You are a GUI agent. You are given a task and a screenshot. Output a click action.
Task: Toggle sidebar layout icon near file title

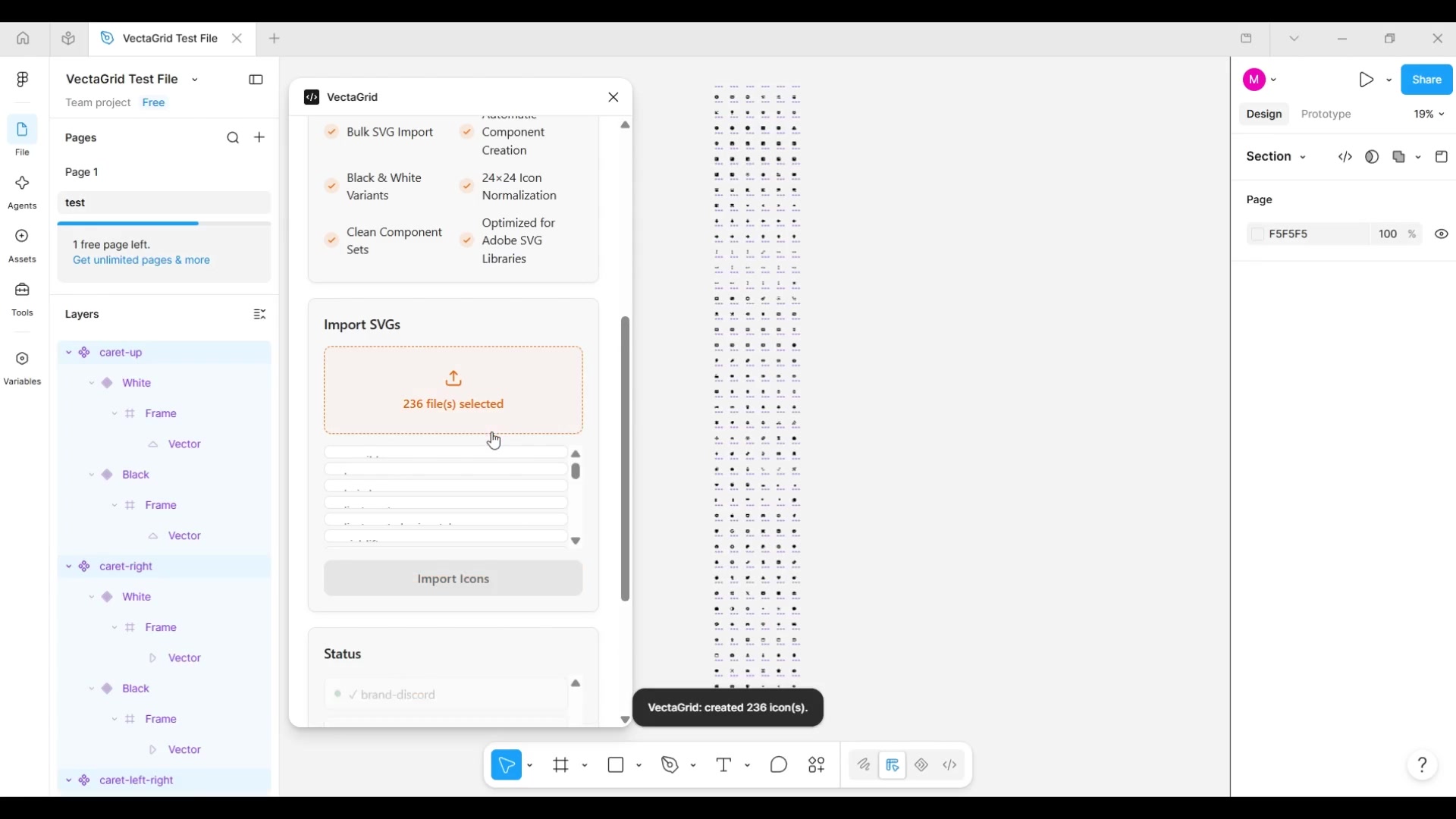[256, 80]
